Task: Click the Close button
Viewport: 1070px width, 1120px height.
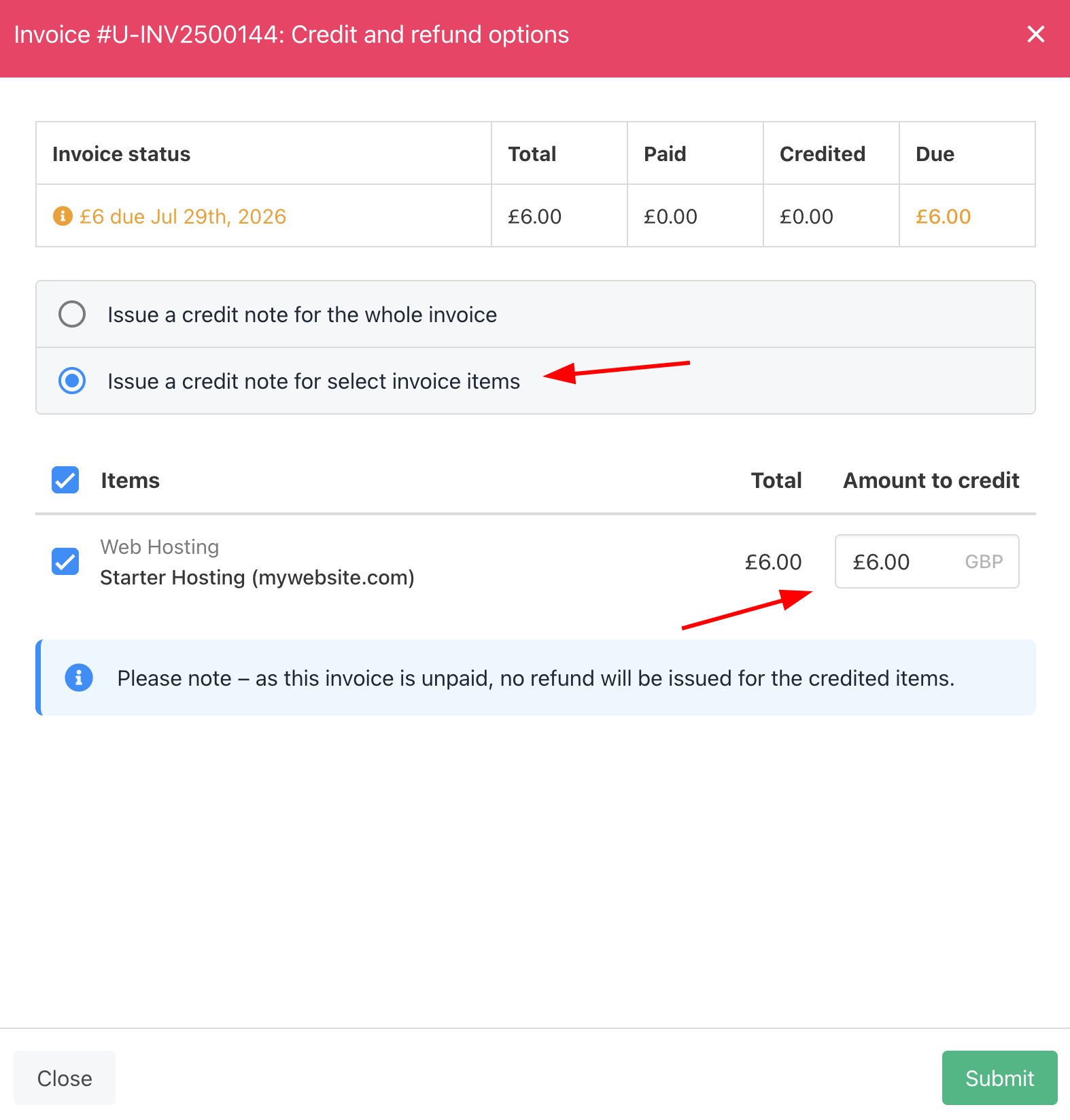Action: coord(65,1078)
